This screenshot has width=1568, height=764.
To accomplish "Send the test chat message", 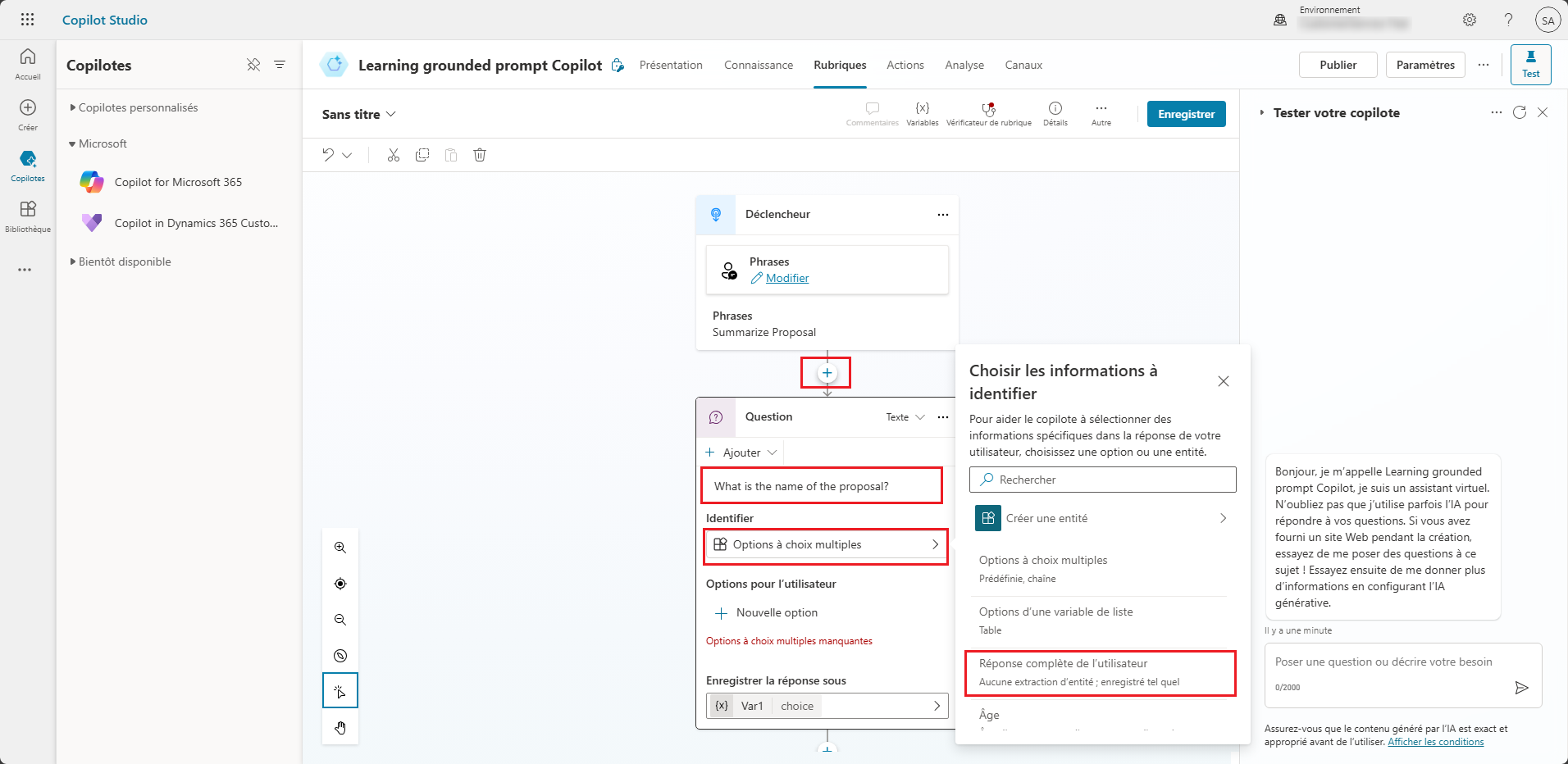I will click(1521, 688).
